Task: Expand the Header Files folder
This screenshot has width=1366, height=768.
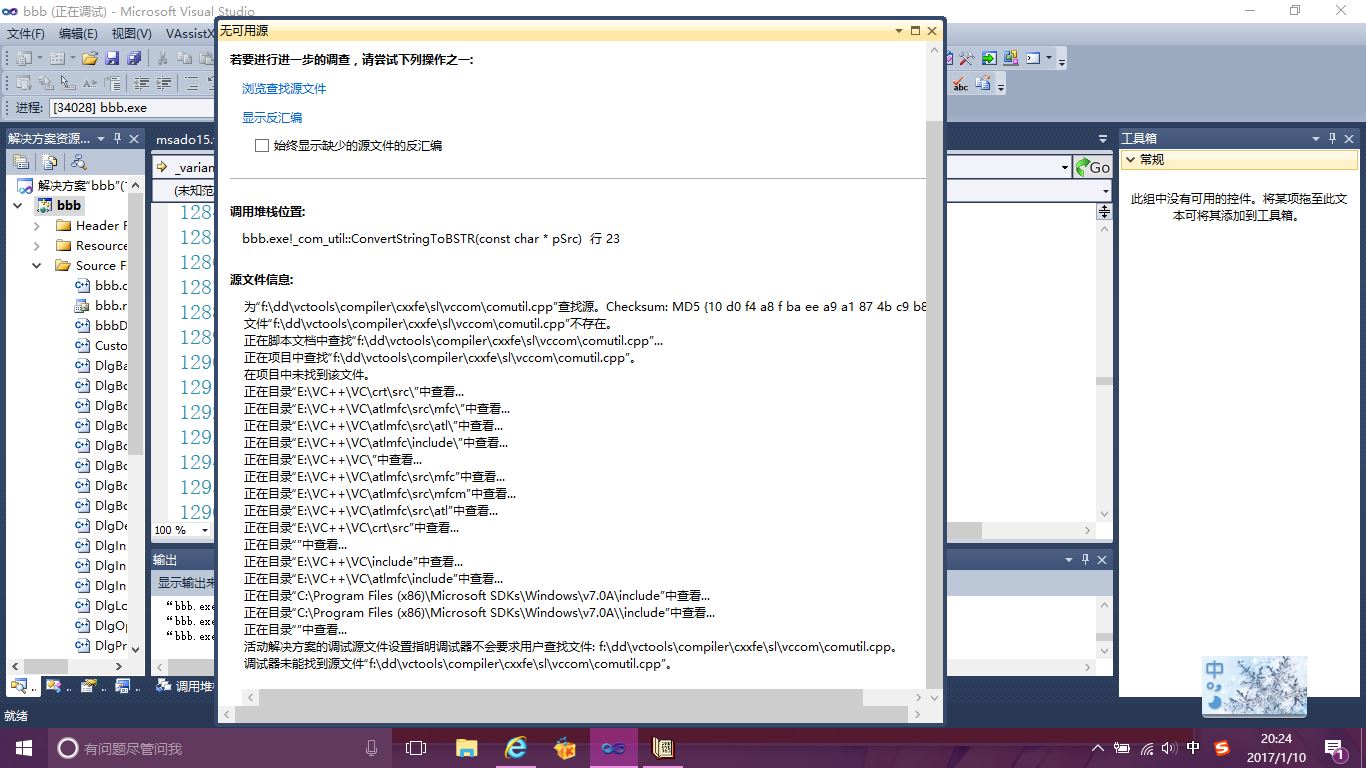Action: pyautogui.click(x=37, y=226)
